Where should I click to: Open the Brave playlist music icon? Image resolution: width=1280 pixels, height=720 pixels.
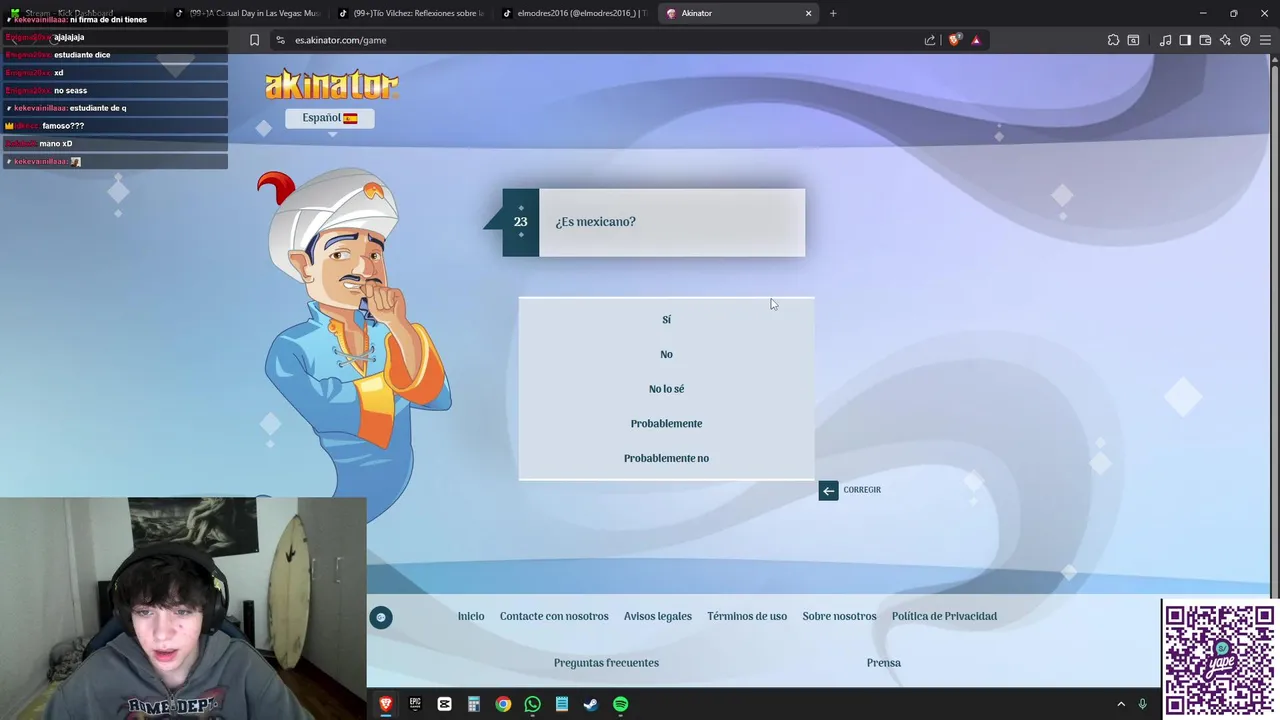tap(1165, 40)
